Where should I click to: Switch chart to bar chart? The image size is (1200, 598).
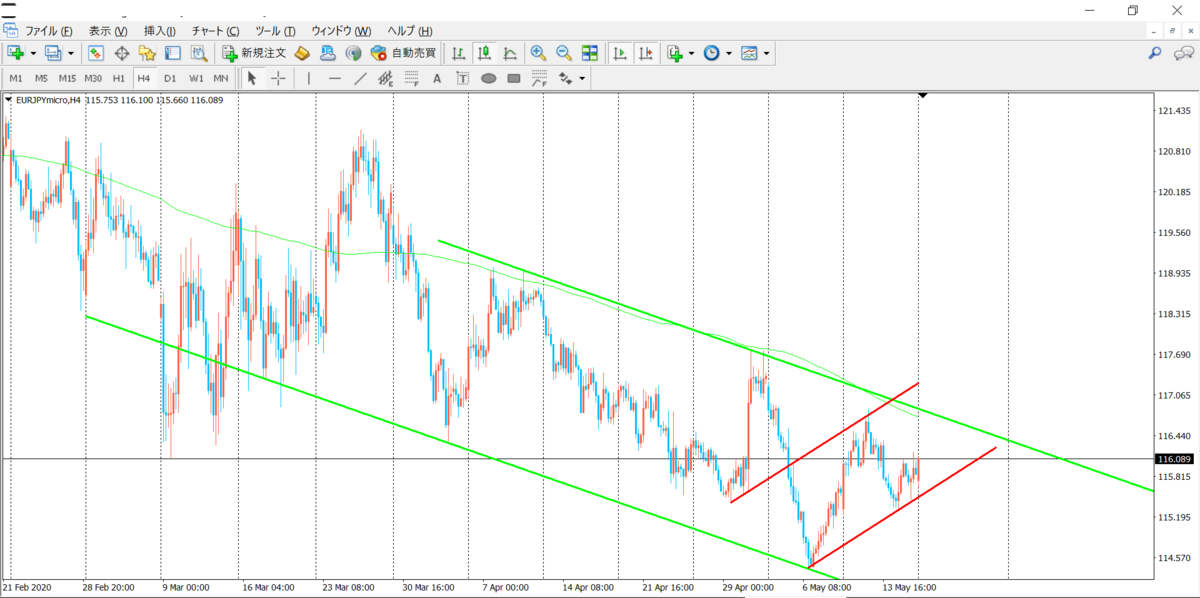pyautogui.click(x=458, y=53)
